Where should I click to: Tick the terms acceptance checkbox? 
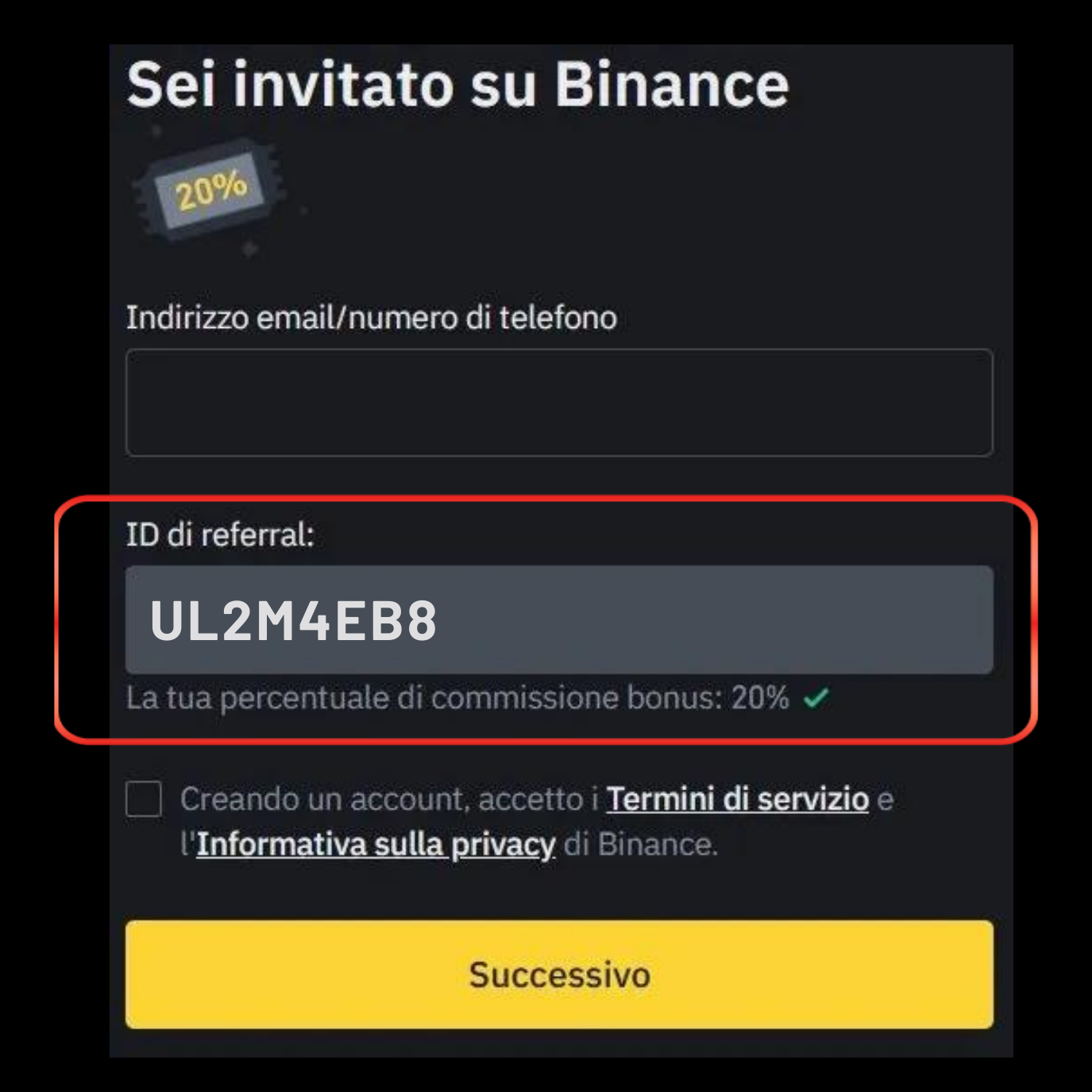144,799
